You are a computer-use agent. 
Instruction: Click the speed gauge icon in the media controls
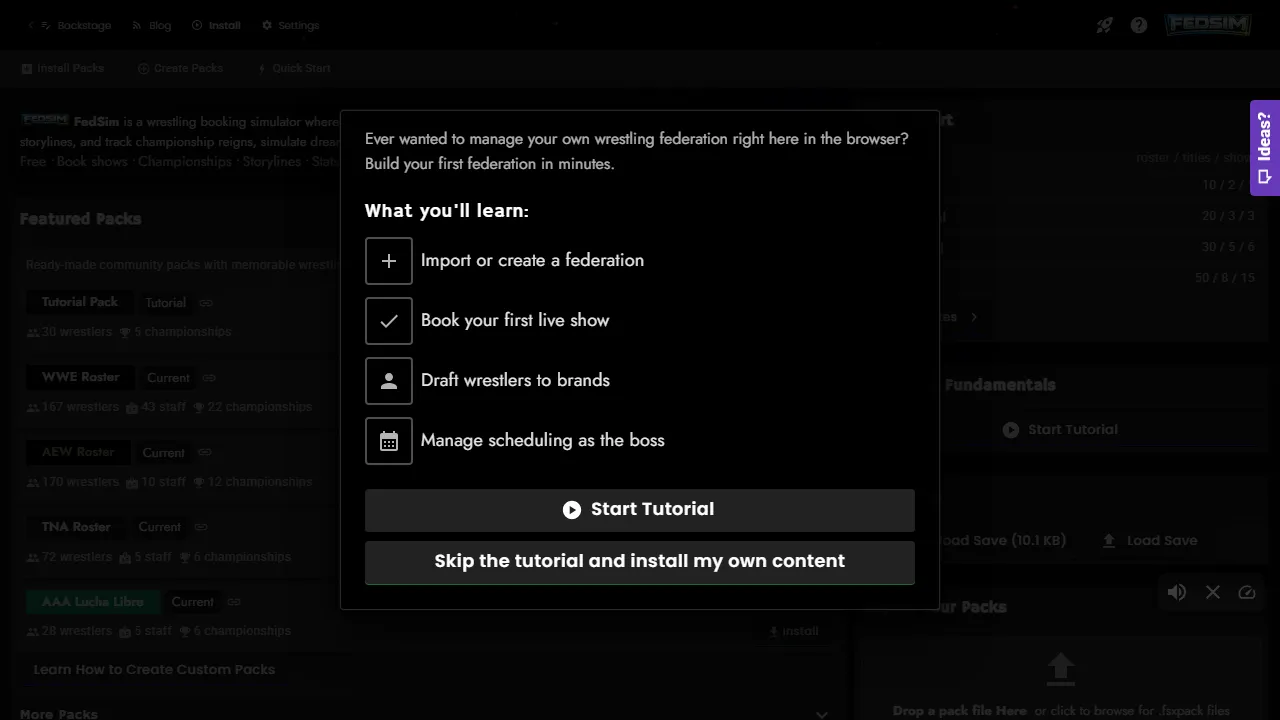coord(1247,592)
